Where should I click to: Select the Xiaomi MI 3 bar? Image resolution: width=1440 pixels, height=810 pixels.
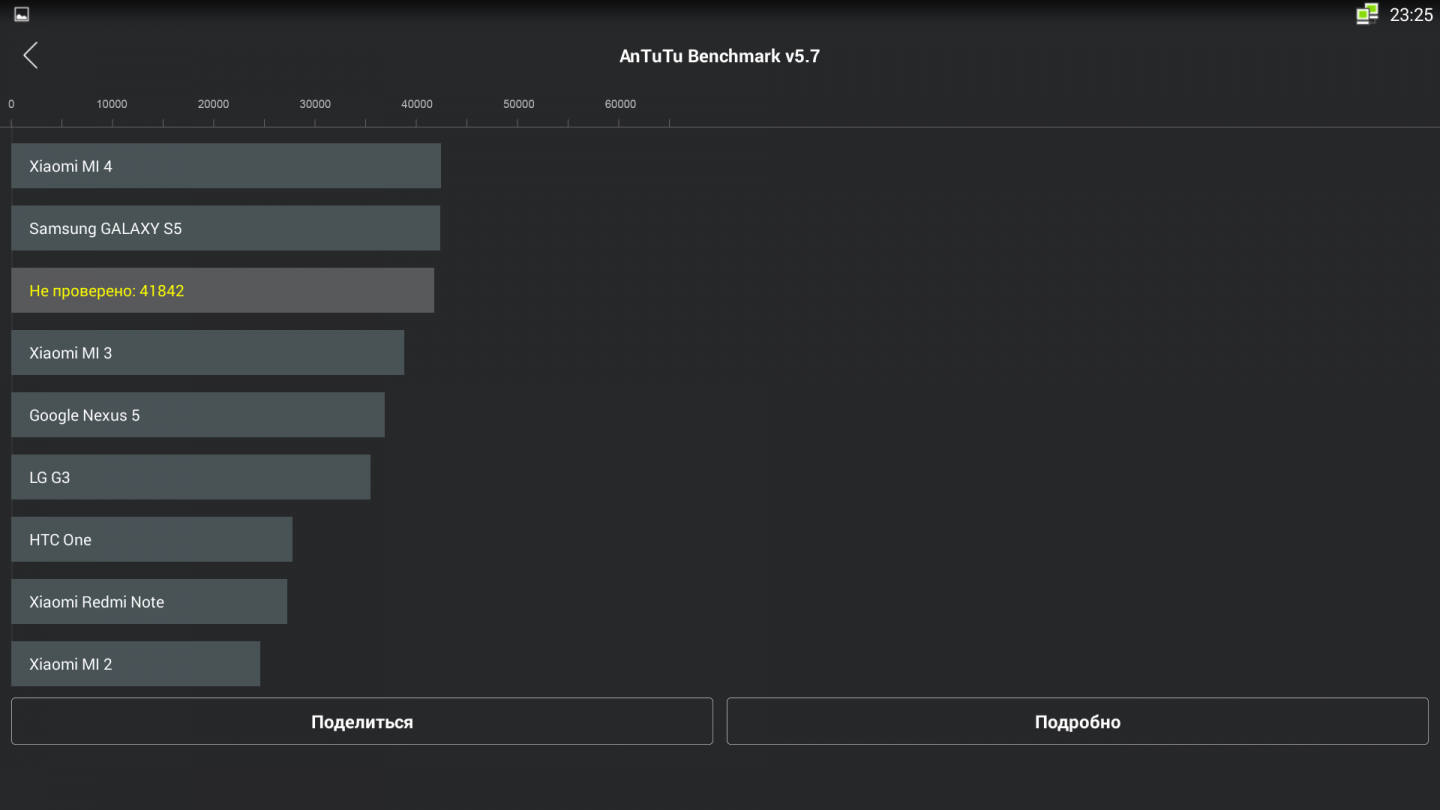point(207,353)
